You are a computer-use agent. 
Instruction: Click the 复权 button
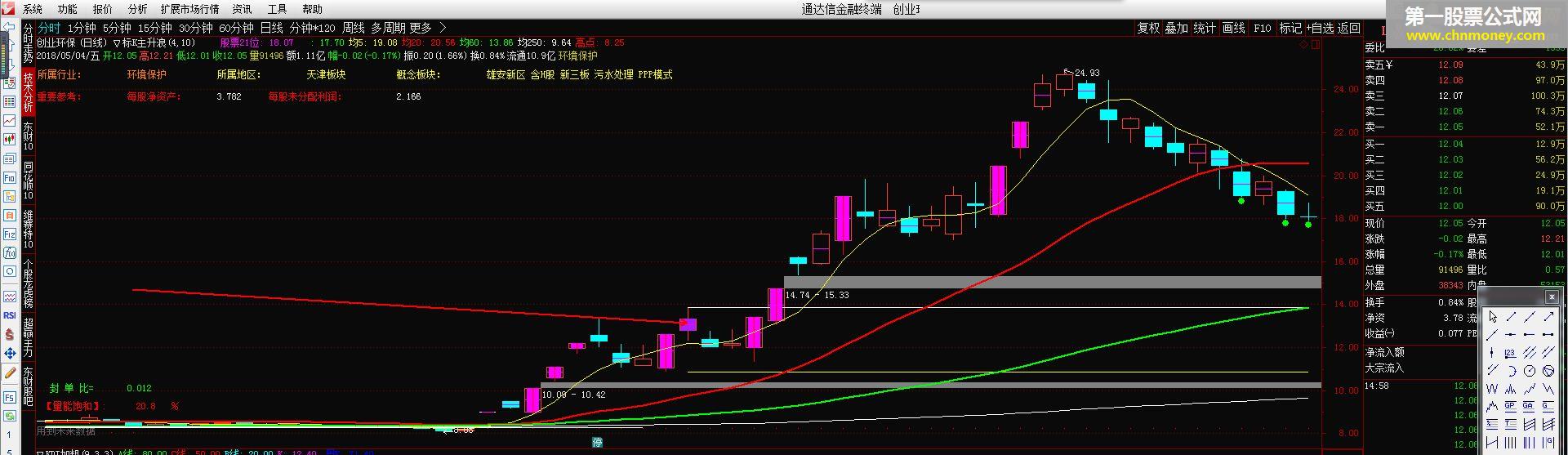coord(1149,28)
